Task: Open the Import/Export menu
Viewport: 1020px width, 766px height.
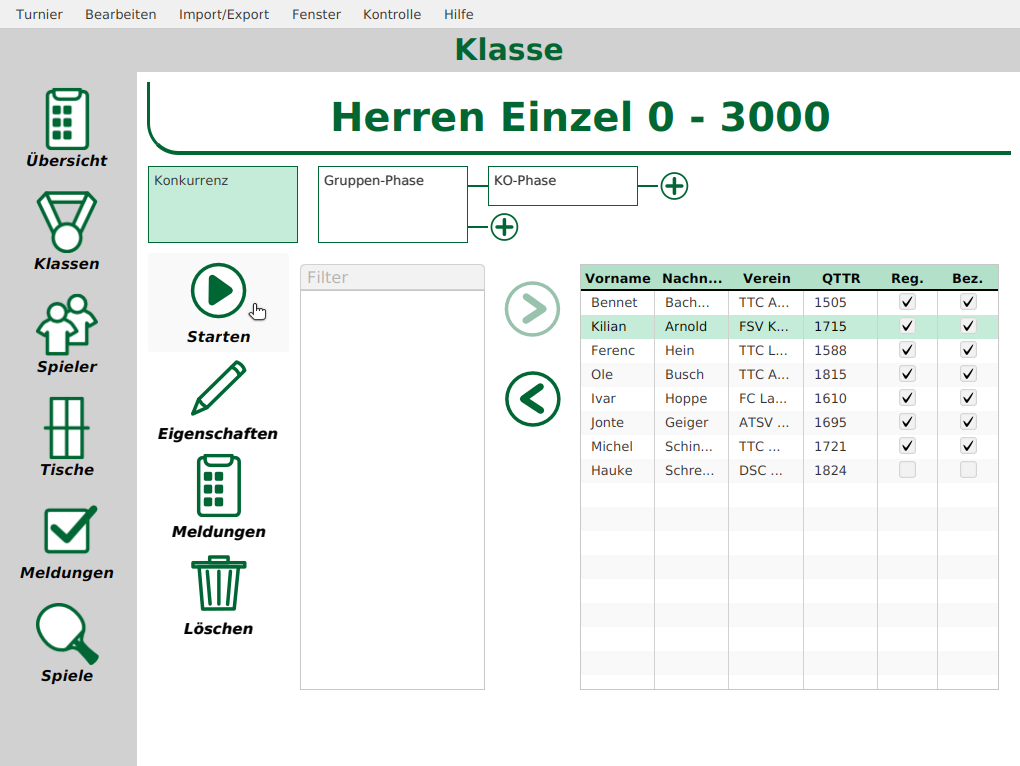Action: [x=224, y=14]
